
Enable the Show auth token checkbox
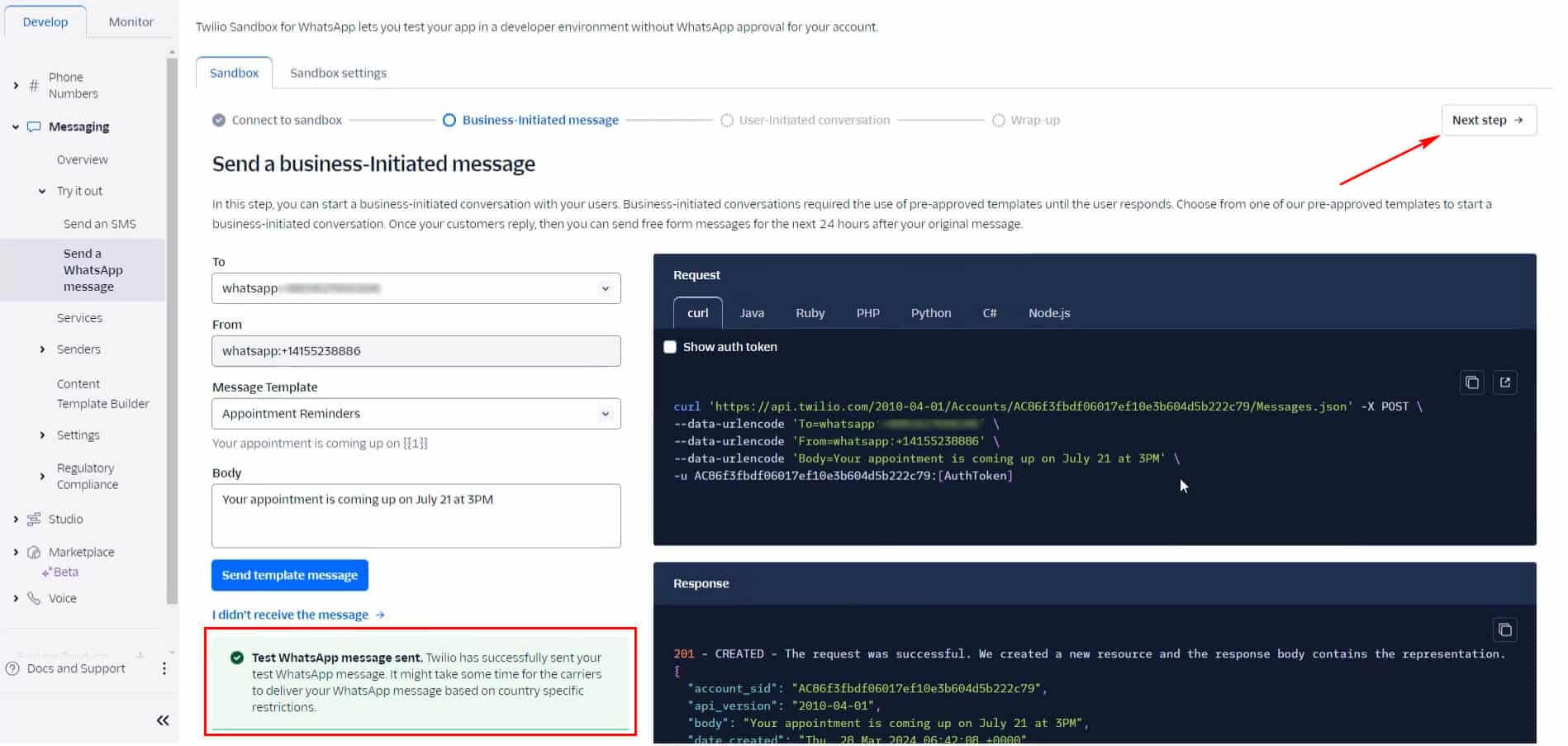670,347
